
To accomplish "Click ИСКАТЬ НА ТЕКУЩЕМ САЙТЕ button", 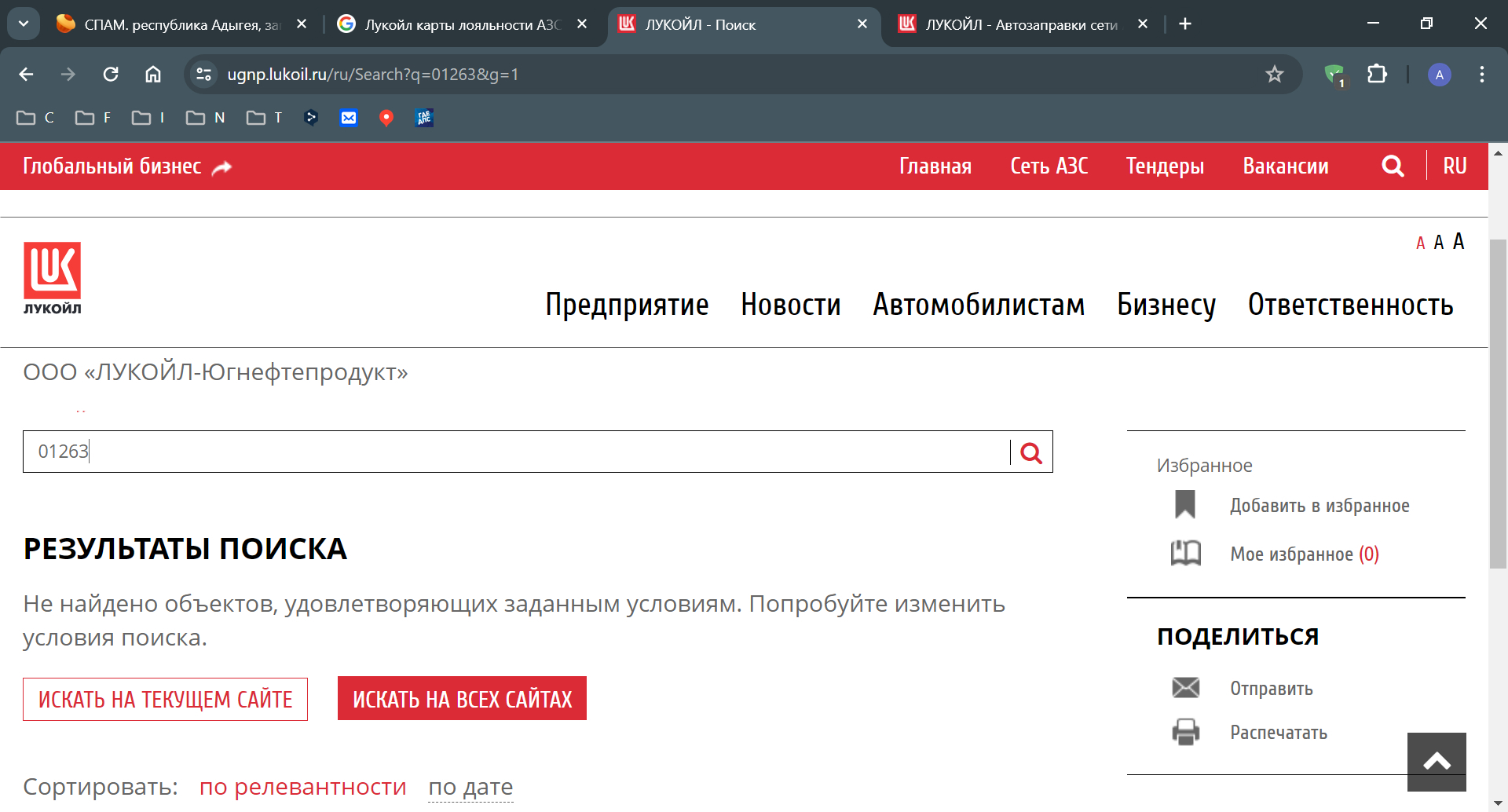I will click(165, 699).
